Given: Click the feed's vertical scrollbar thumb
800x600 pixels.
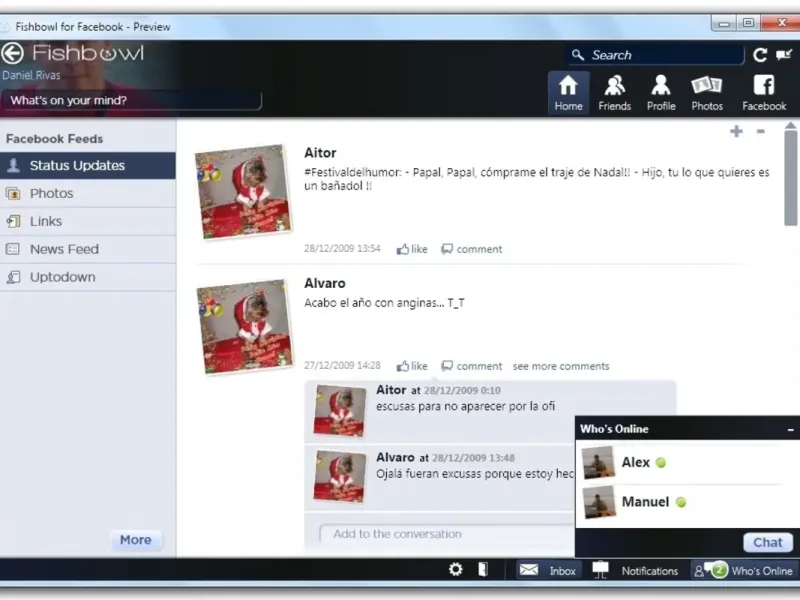Looking at the screenshot, I should (x=791, y=178).
